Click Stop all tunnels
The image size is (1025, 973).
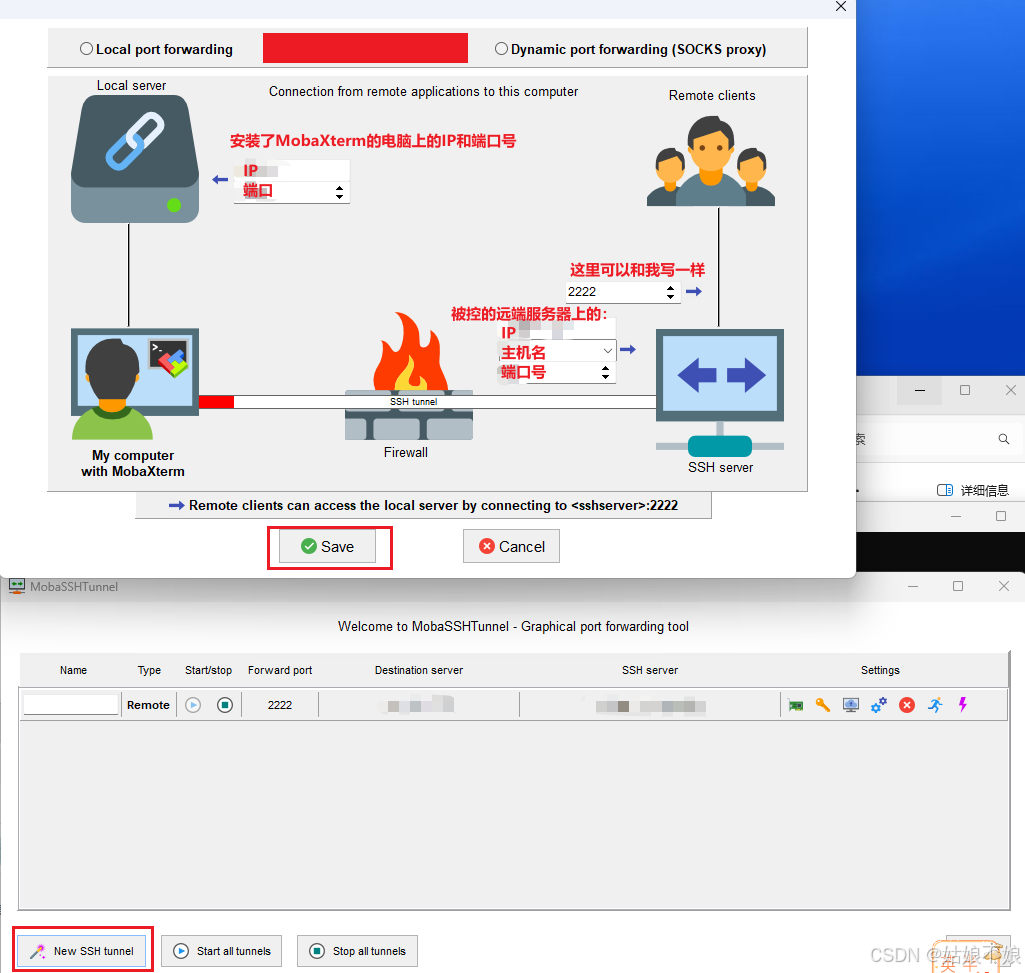coord(358,951)
